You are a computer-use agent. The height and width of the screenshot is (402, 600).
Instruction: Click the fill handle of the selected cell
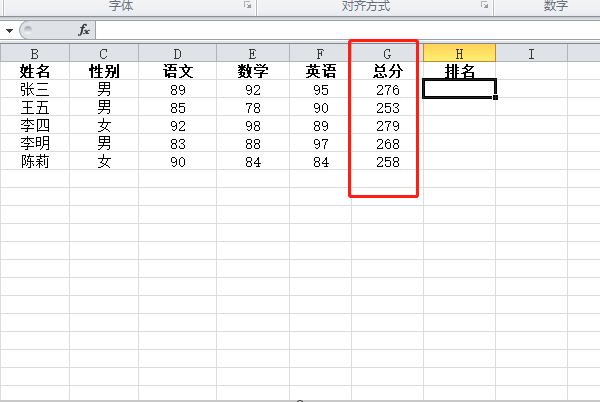(x=496, y=98)
